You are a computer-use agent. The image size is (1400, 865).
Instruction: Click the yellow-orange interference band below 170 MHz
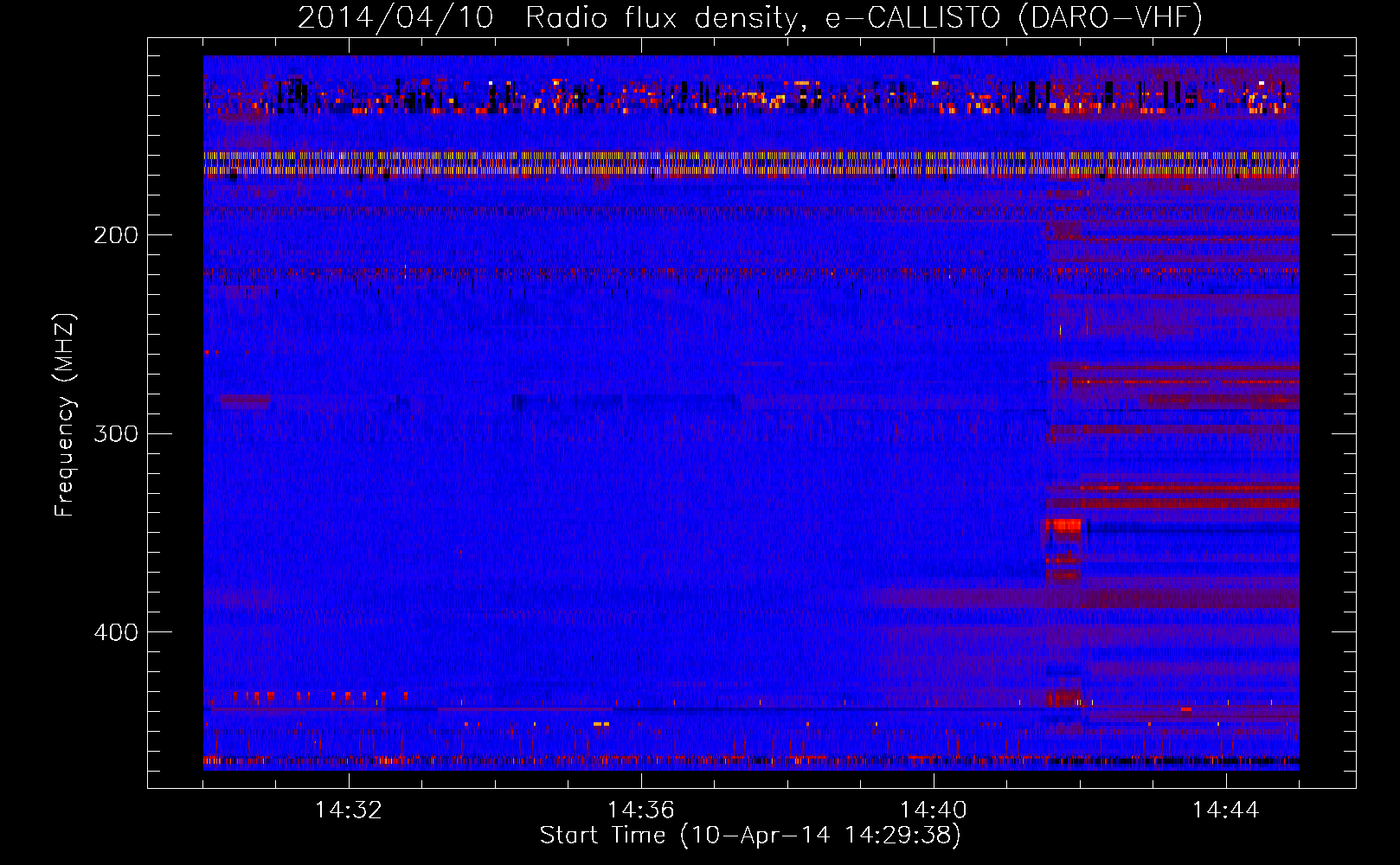point(751,163)
